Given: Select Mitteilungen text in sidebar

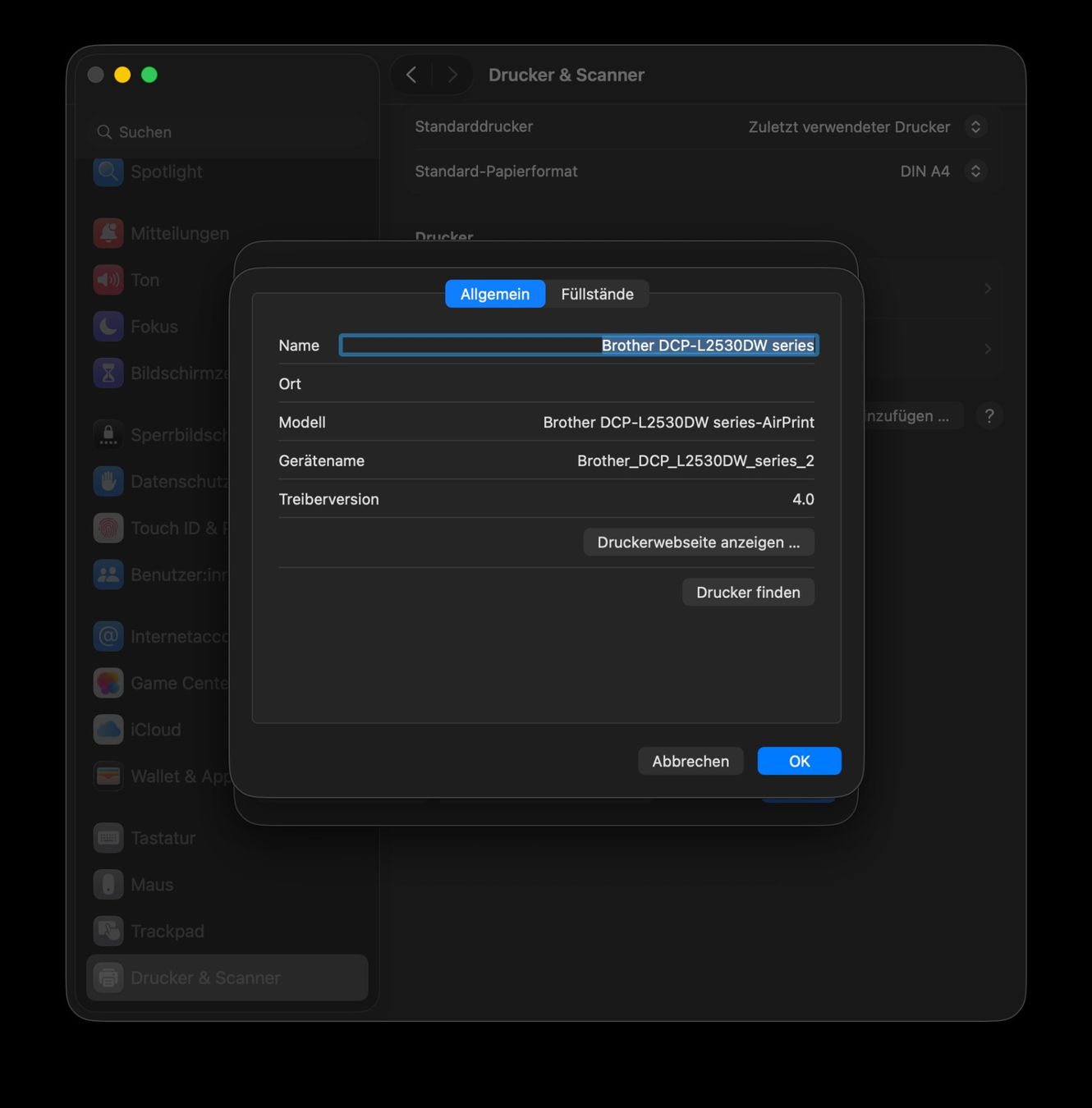Looking at the screenshot, I should click(180, 233).
